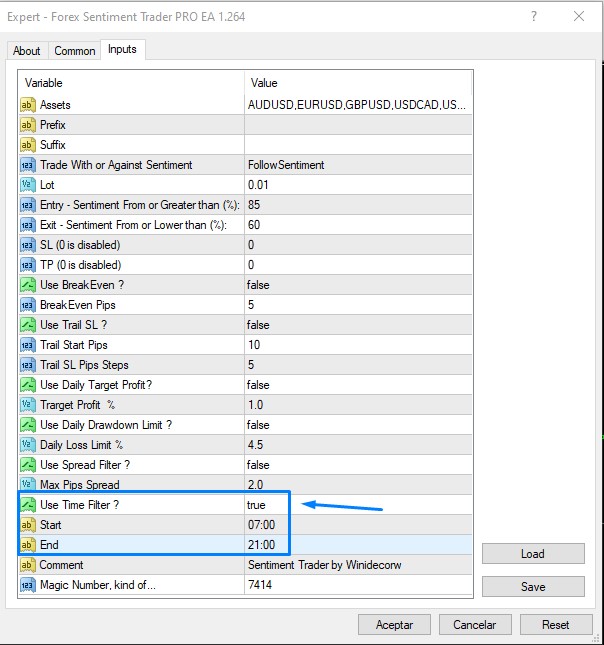Image resolution: width=604 pixels, height=645 pixels.
Task: Click the Load button
Action: click(x=533, y=554)
